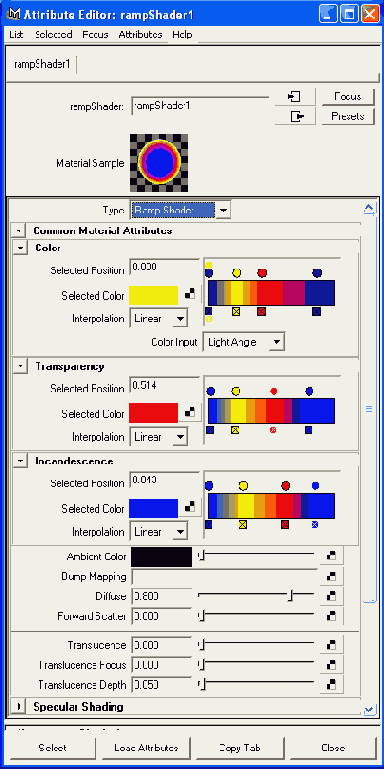The height and width of the screenshot is (769, 384).
Task: Click the Focus button
Action: (x=348, y=97)
